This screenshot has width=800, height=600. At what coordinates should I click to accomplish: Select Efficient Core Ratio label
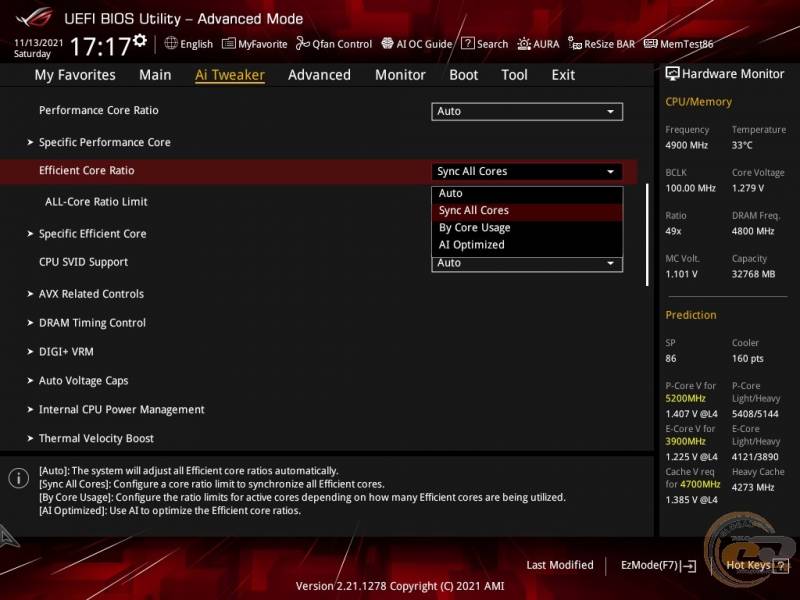pyautogui.click(x=87, y=171)
